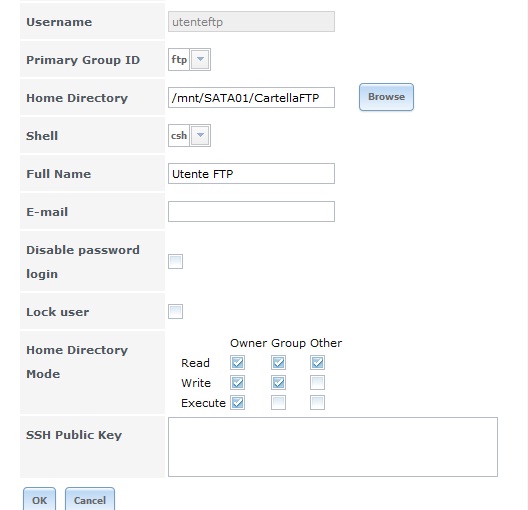This screenshot has height=510, width=528.
Task: Enable Other Execute permission
Action: [x=317, y=403]
